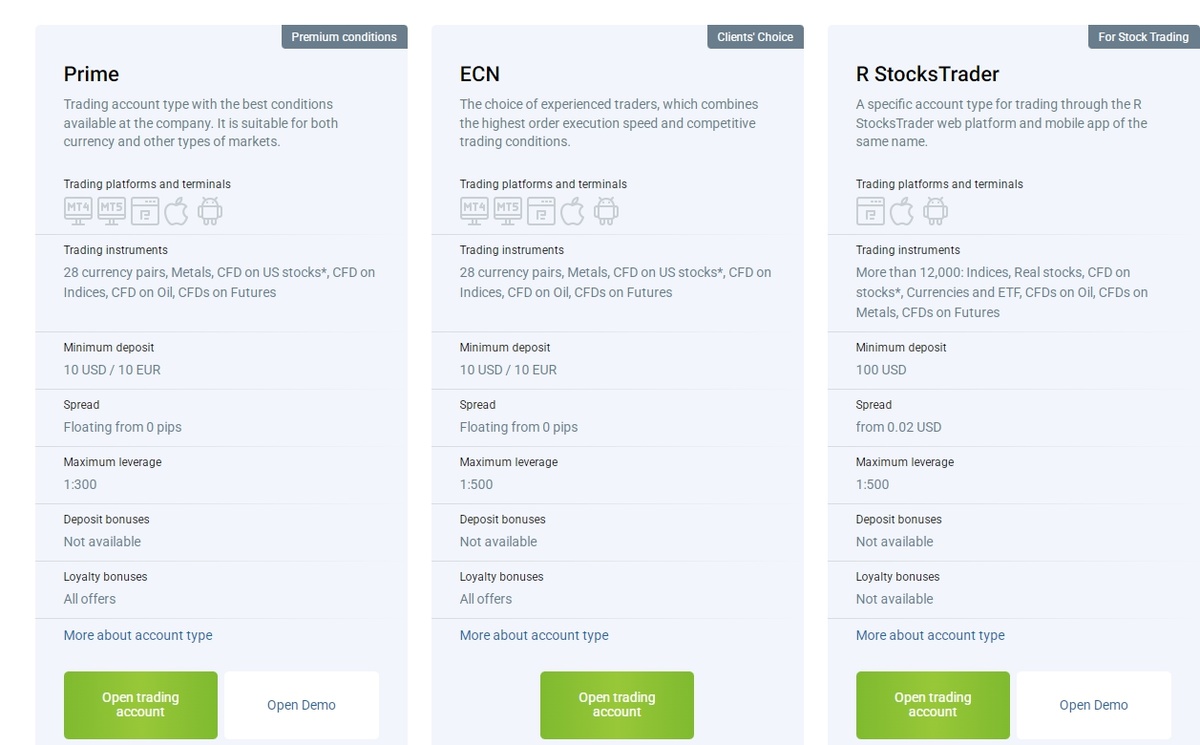Viewport: 1200px width, 745px height.
Task: View more about R StocksTrader account type
Action: pos(930,635)
